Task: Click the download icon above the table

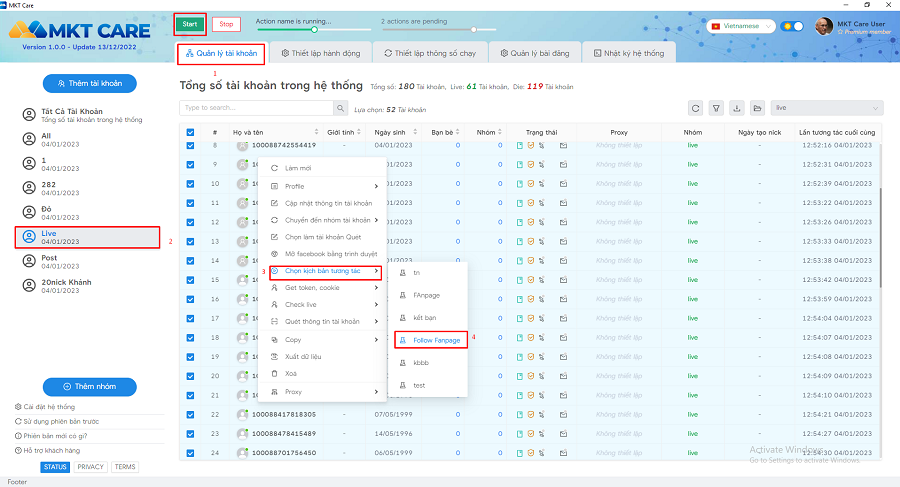Action: point(737,108)
